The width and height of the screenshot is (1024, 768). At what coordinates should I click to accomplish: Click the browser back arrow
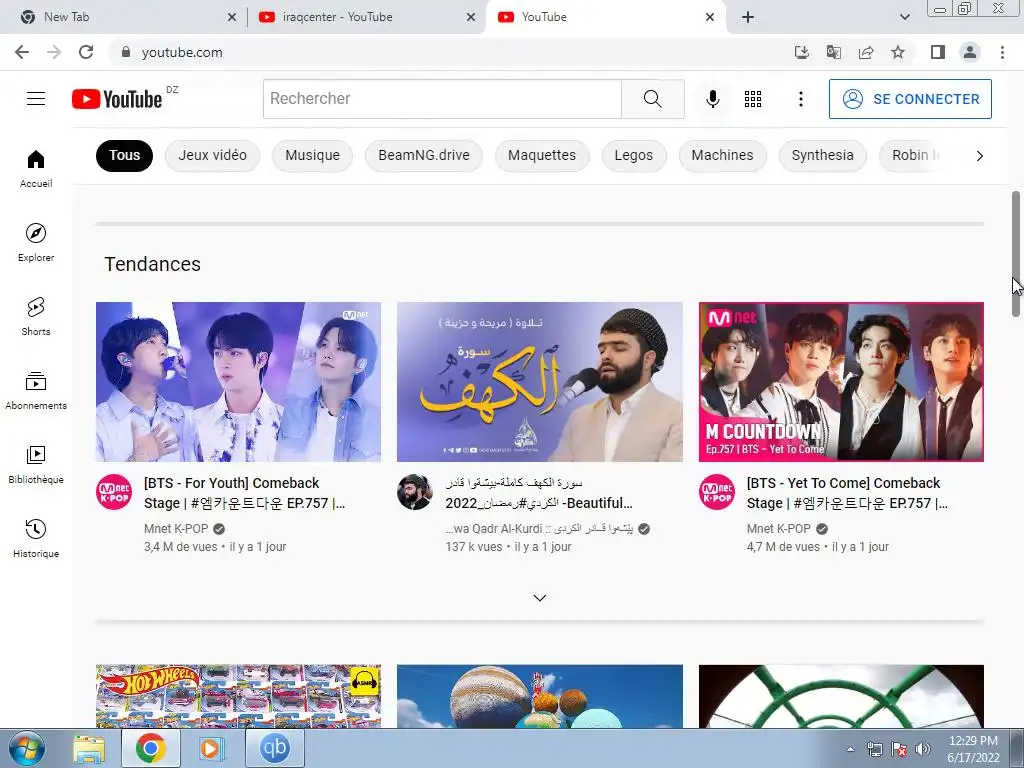(22, 52)
